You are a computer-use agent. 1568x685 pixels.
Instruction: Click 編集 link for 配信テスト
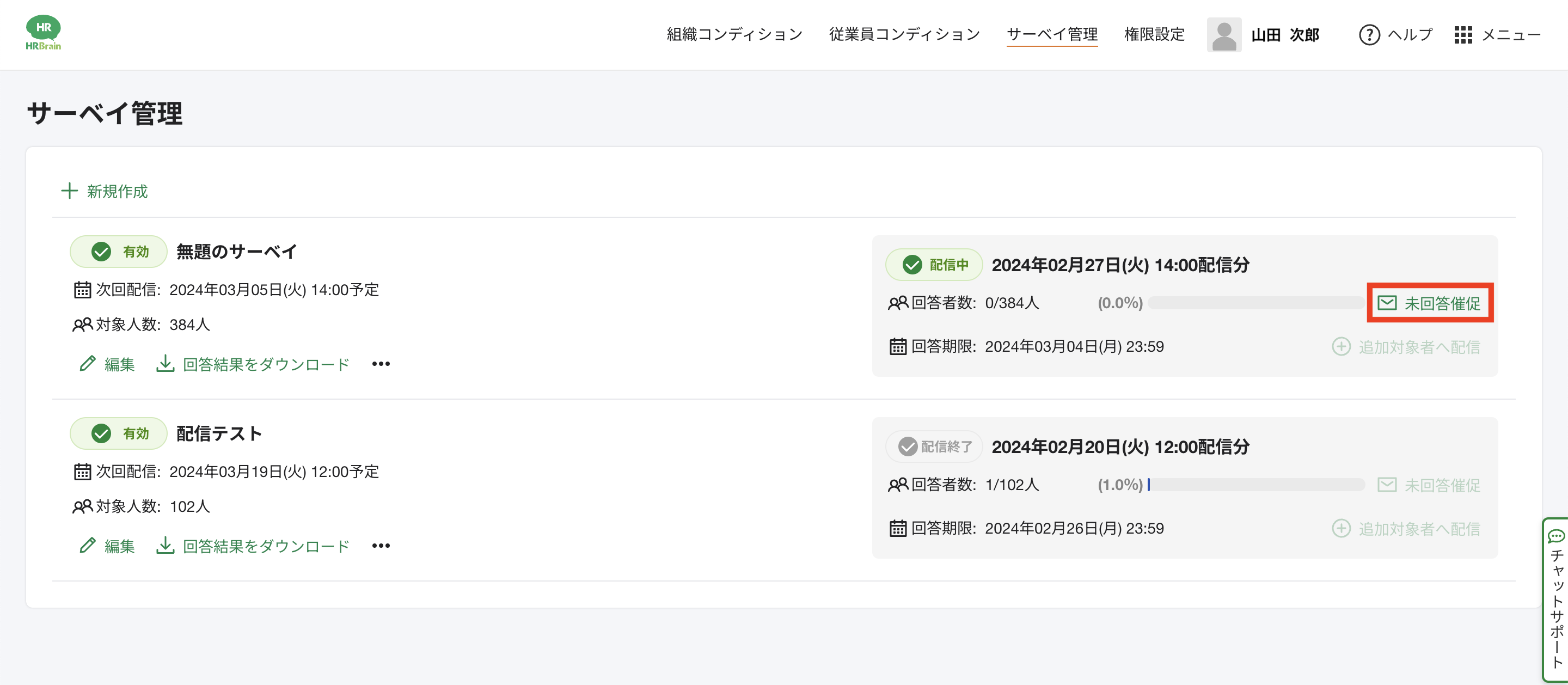(119, 546)
